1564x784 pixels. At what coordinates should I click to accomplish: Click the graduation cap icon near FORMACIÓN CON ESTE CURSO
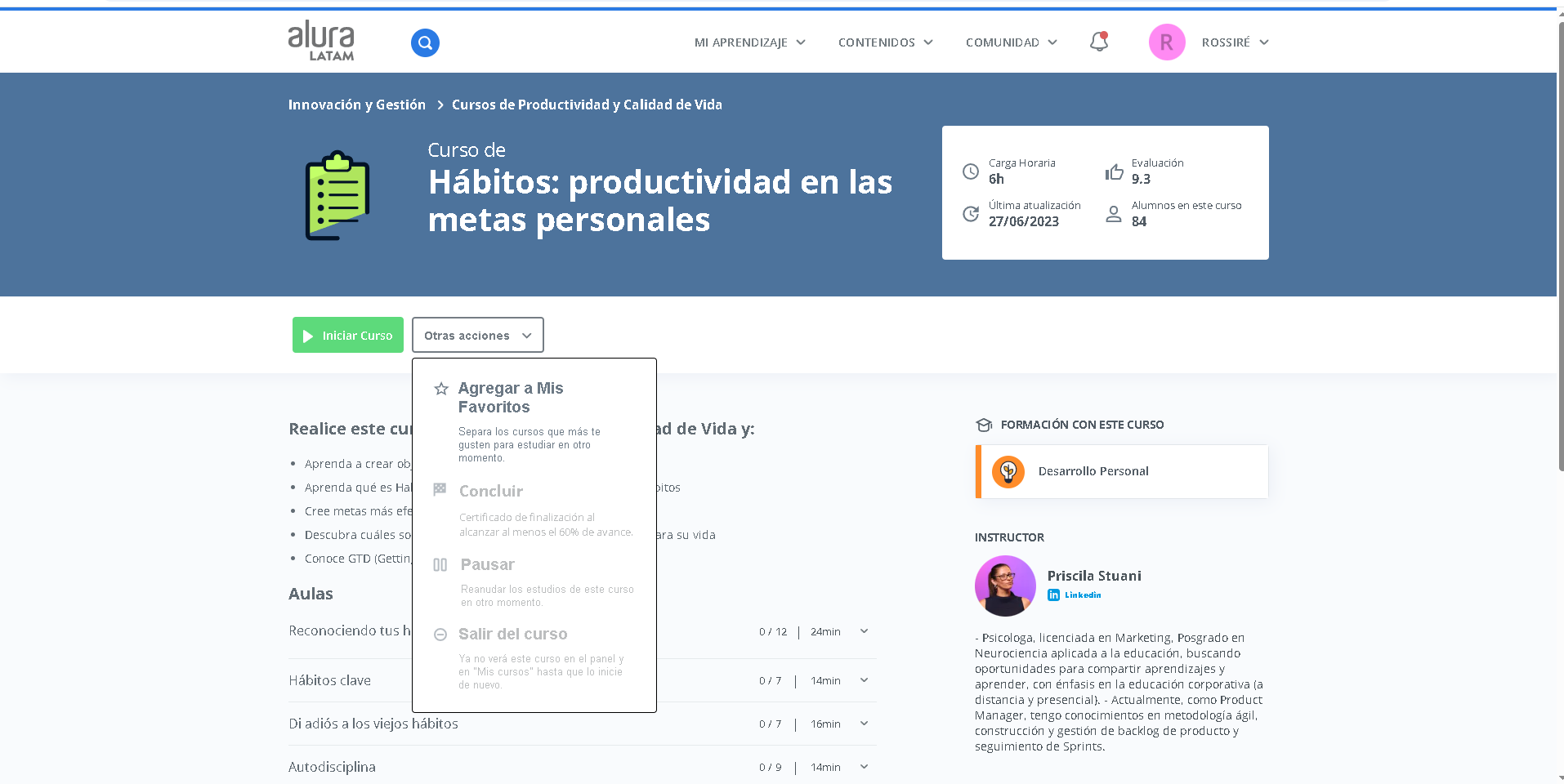click(x=983, y=425)
